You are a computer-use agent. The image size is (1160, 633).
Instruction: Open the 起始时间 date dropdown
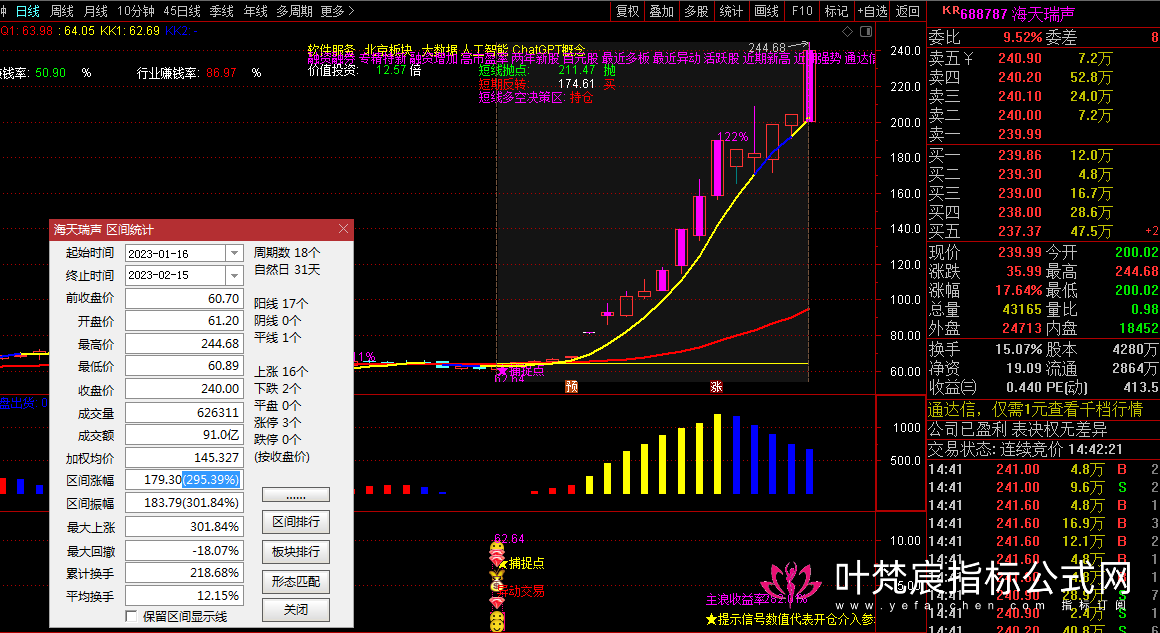234,253
